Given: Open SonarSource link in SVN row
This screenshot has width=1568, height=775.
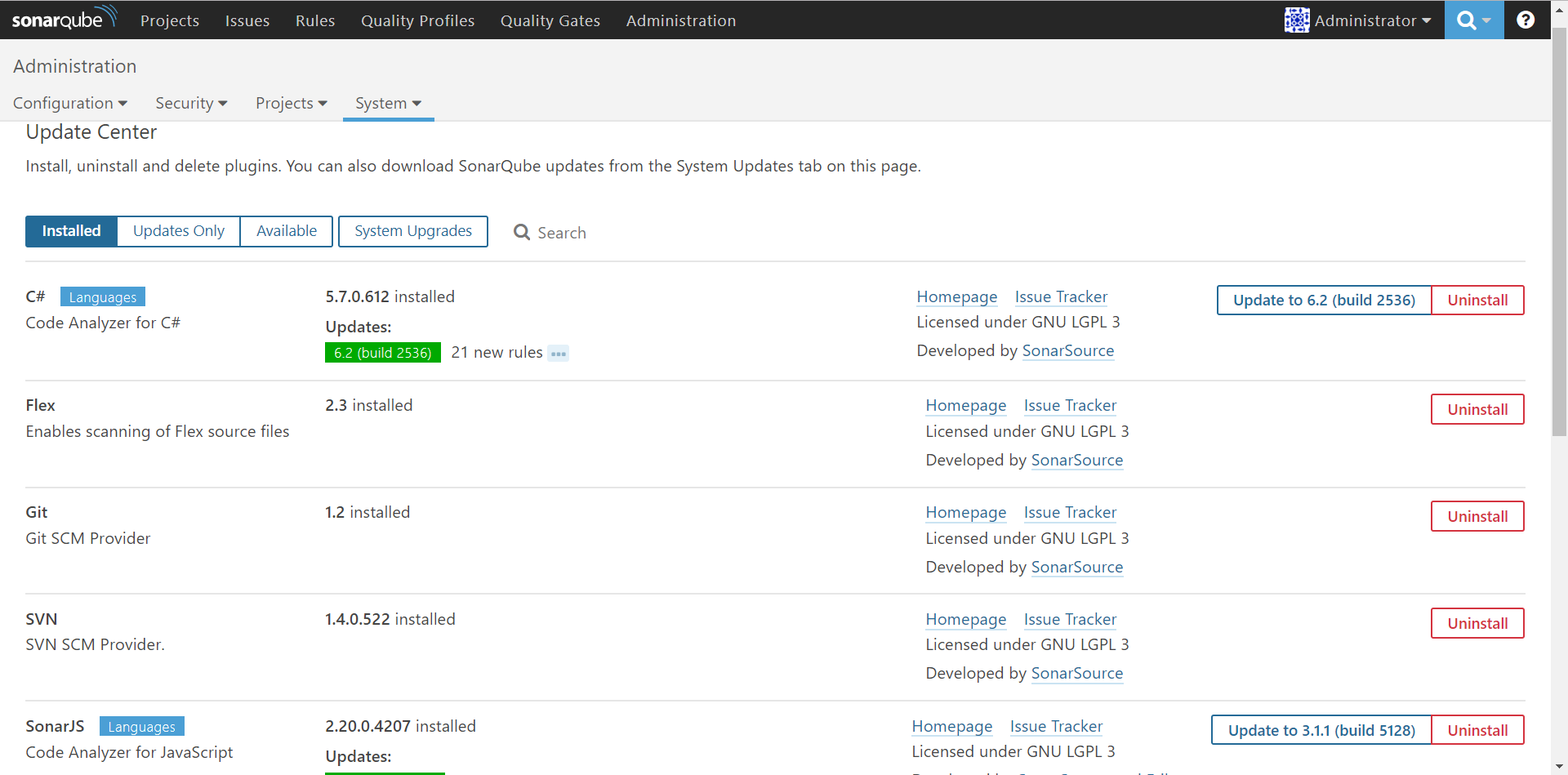Looking at the screenshot, I should (x=1077, y=674).
